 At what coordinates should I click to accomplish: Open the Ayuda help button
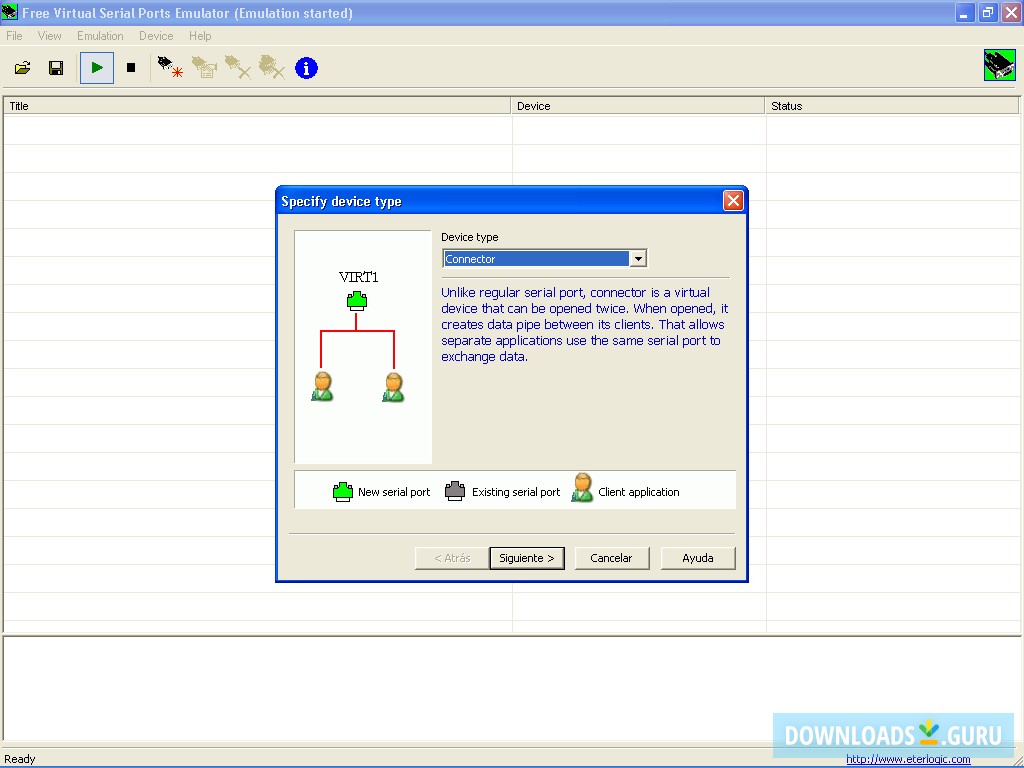pos(697,558)
